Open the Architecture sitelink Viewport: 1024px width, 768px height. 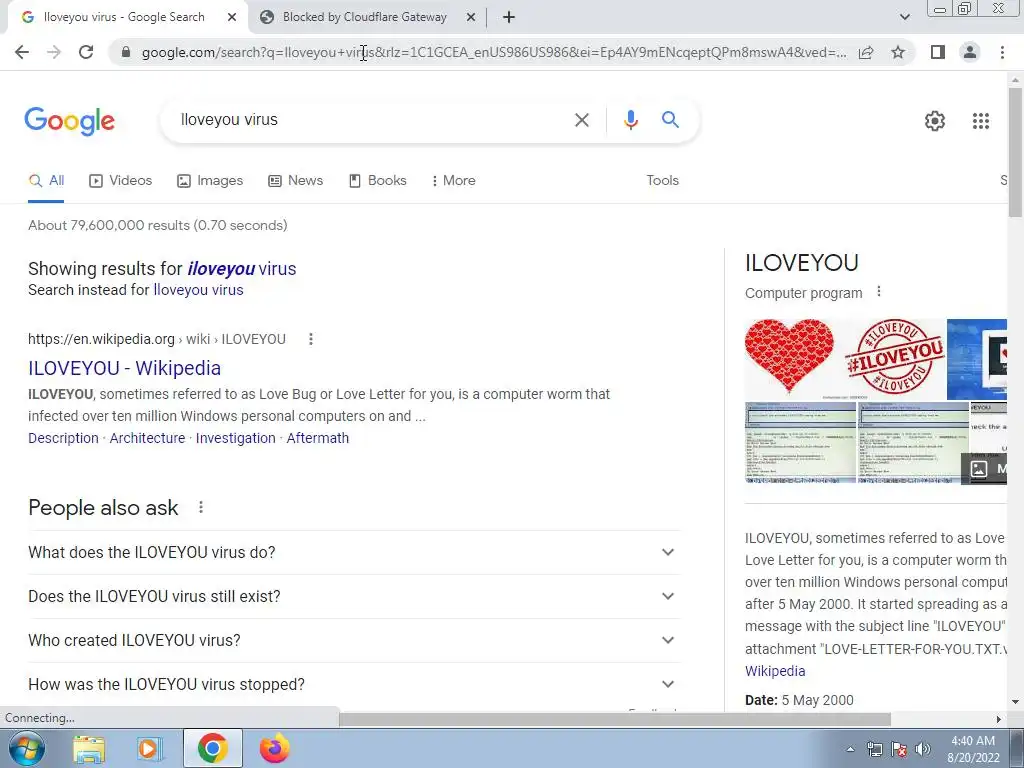pyautogui.click(x=147, y=438)
